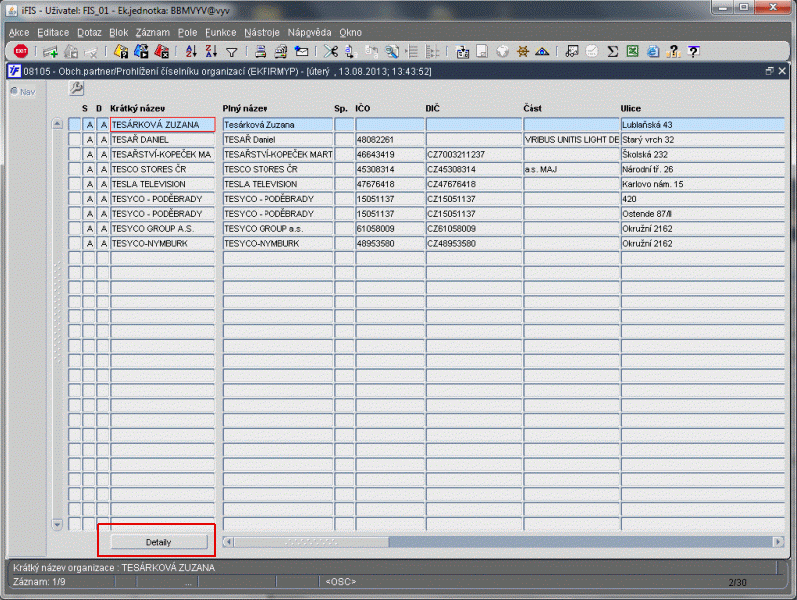Screen dimensions: 797x600
Task: Click the printer icon
Action: click(x=261, y=51)
